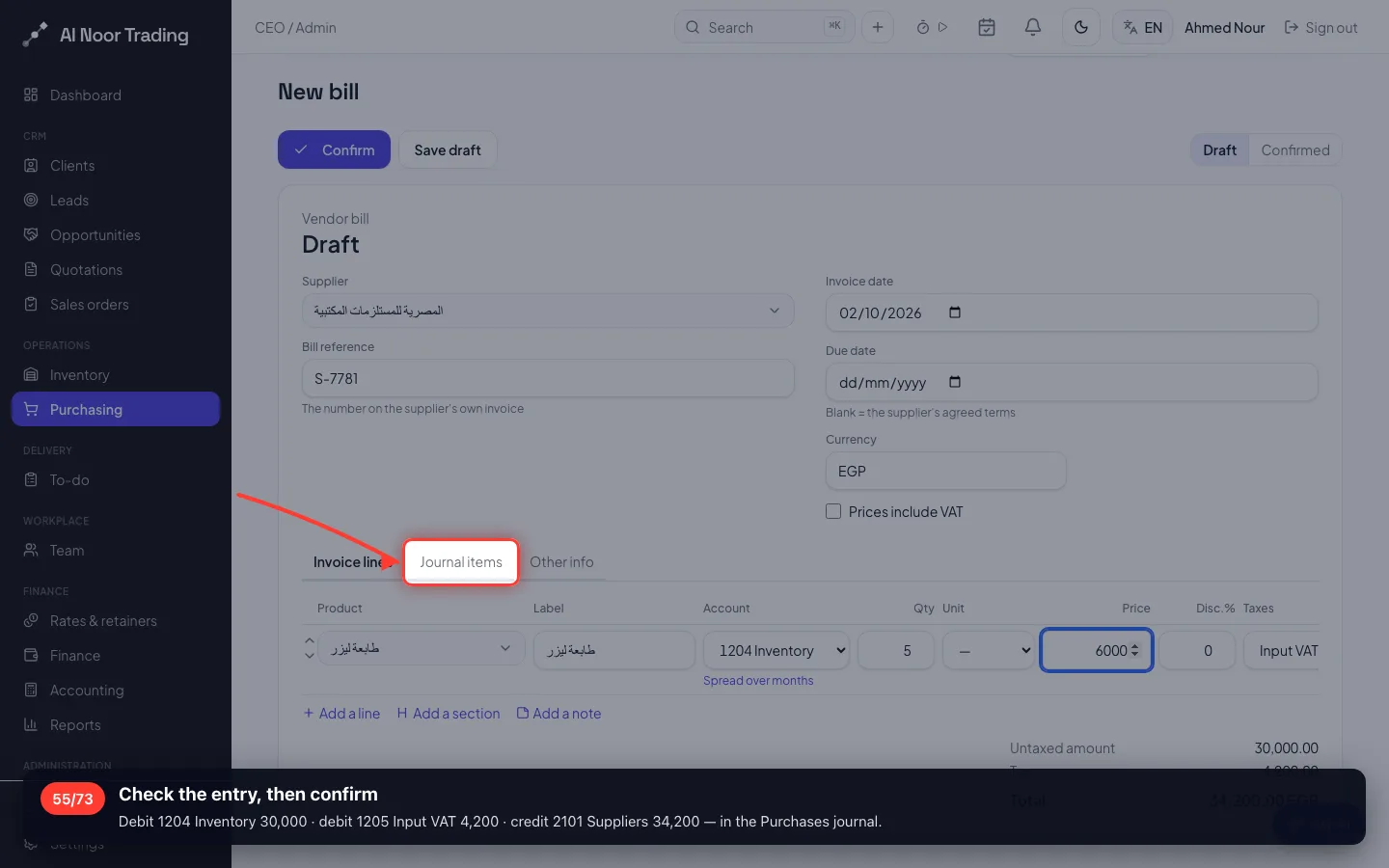1389x868 pixels.
Task: Open the 1204 Inventory account dropdown
Action: coord(776,650)
